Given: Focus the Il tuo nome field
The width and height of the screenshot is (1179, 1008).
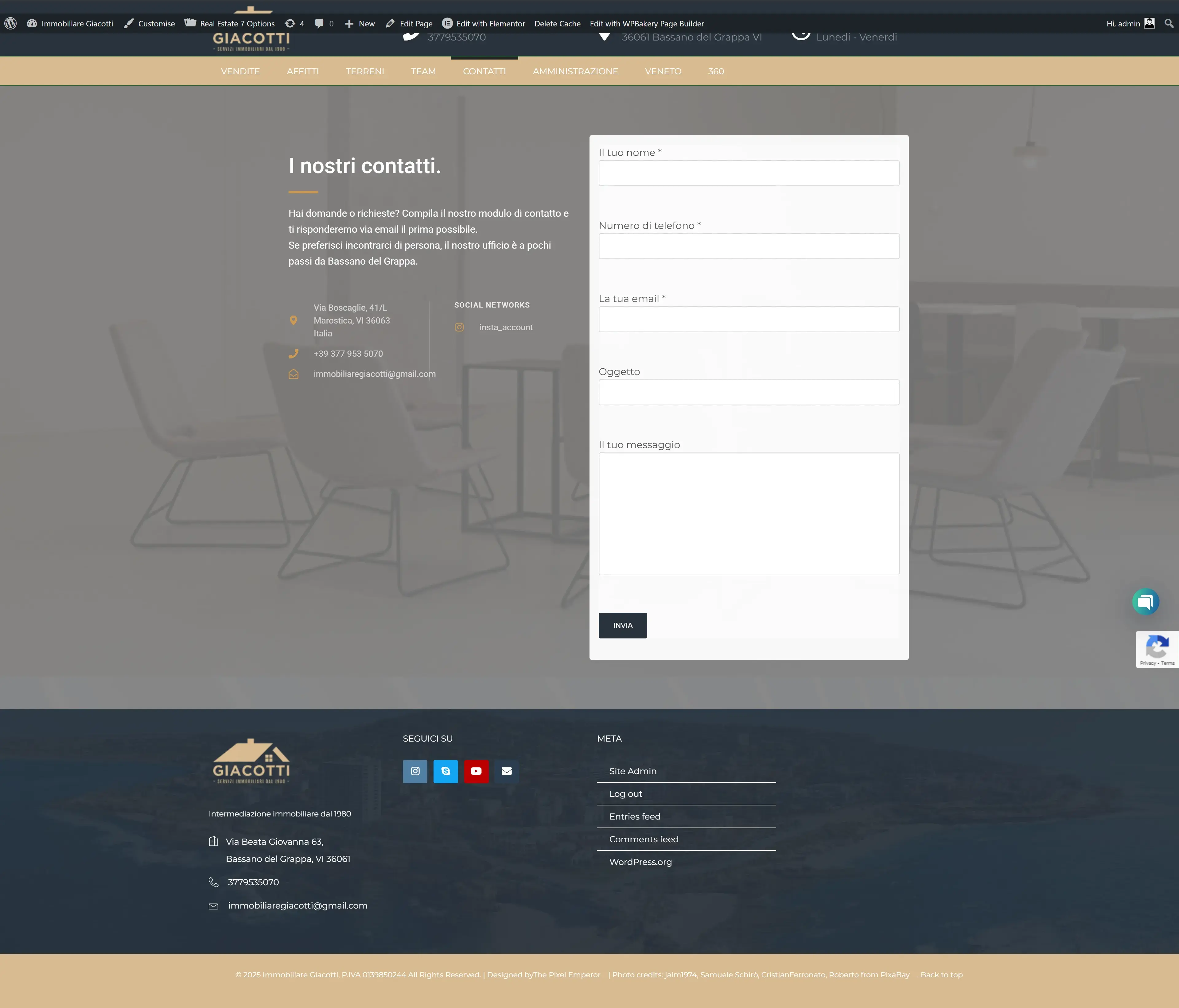Looking at the screenshot, I should point(748,173).
